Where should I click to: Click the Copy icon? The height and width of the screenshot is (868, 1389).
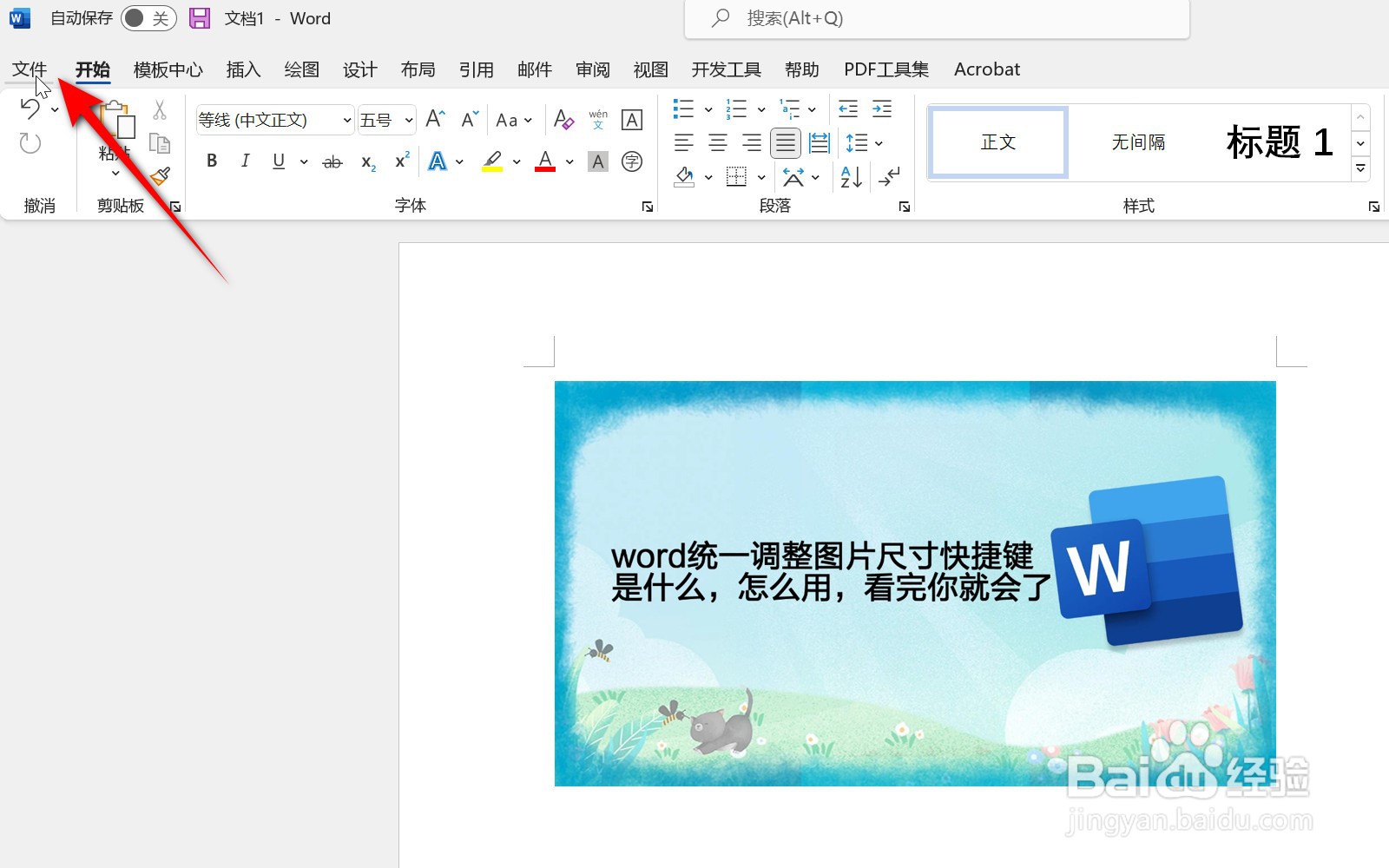point(160,143)
